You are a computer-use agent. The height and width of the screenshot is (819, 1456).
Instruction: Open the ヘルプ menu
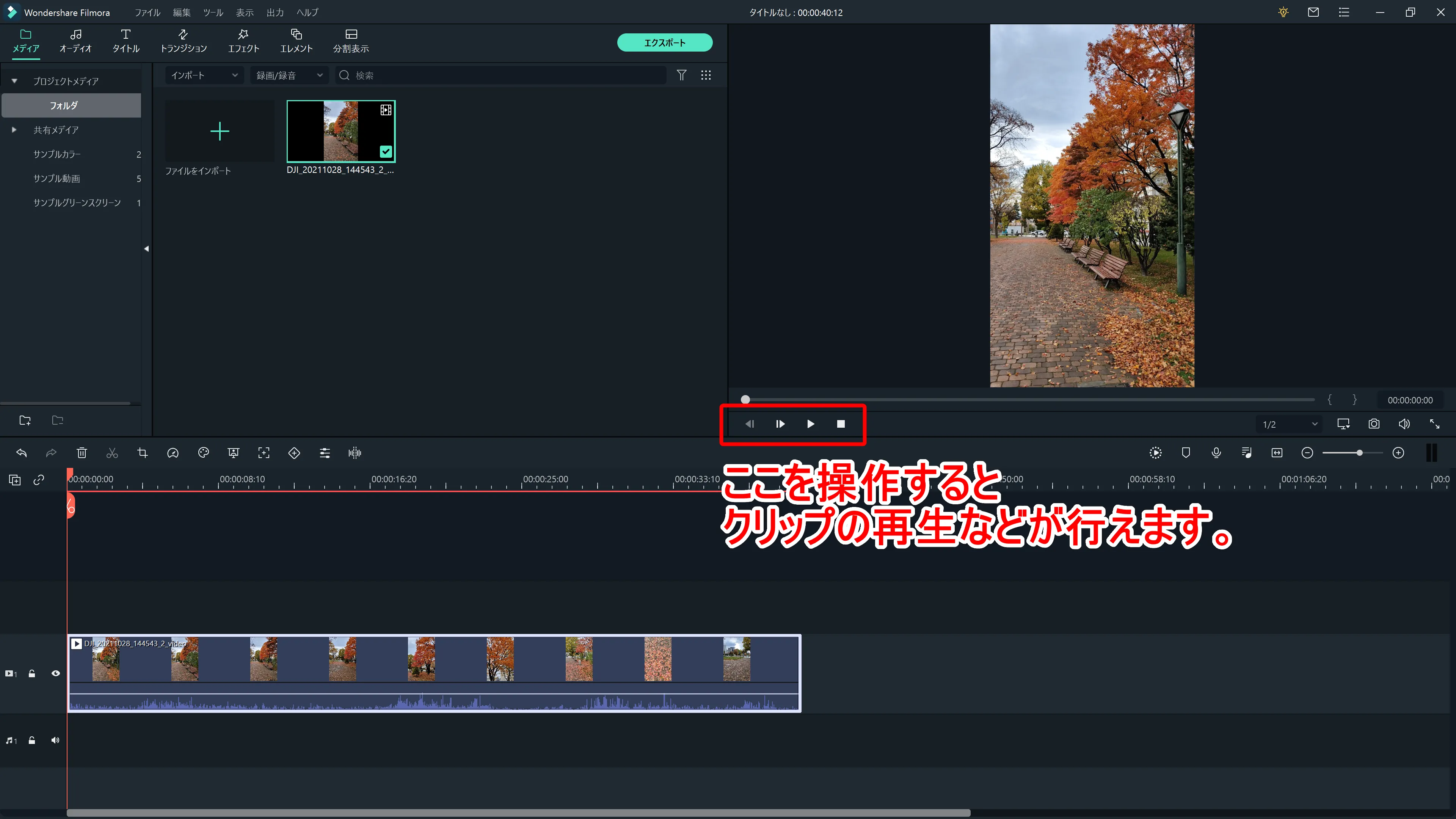(308, 13)
